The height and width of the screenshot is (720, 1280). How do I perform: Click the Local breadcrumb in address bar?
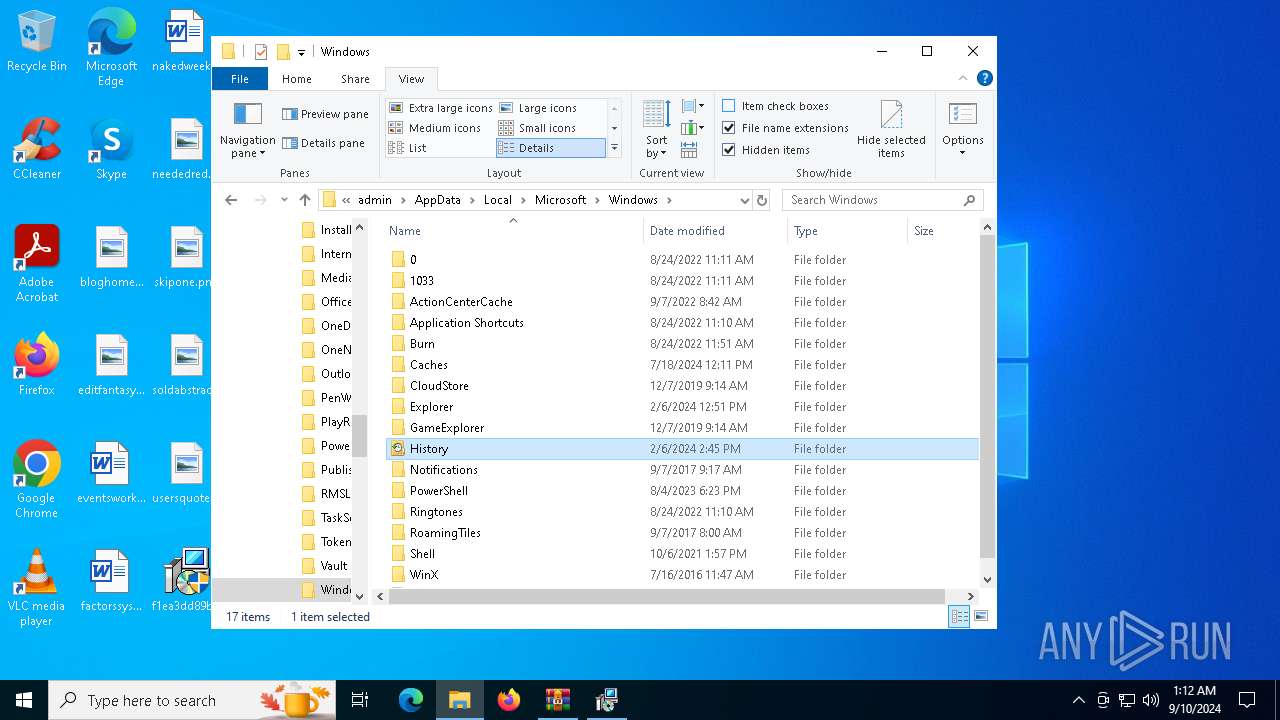point(498,200)
